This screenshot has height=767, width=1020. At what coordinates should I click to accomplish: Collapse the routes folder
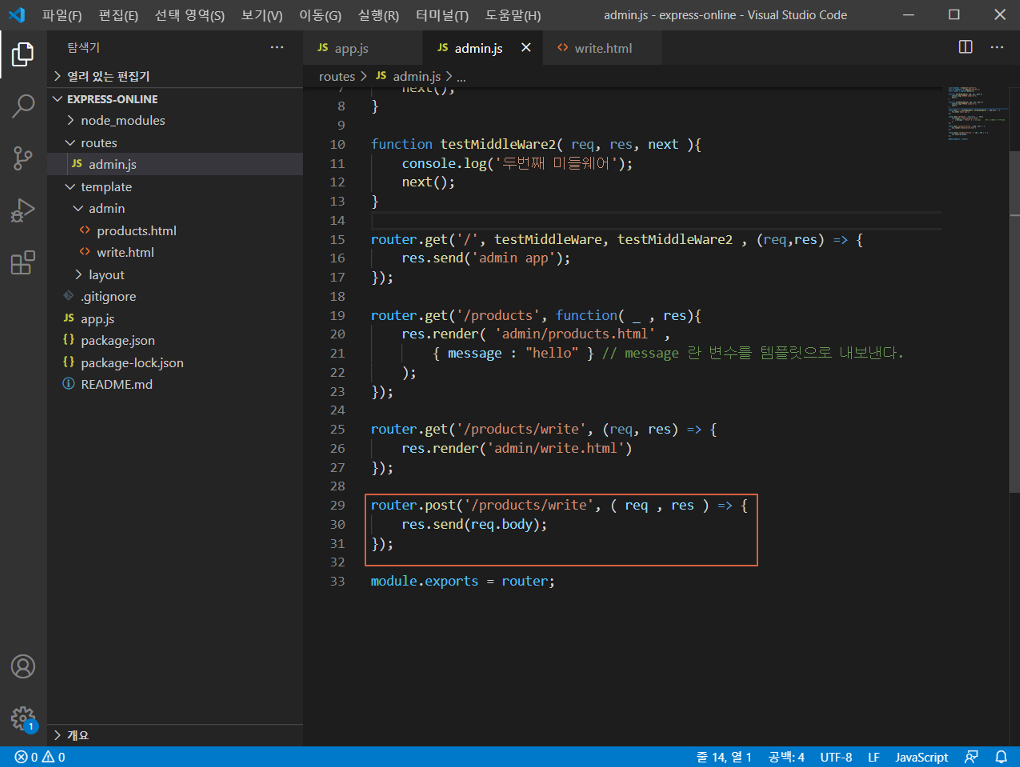176,142
